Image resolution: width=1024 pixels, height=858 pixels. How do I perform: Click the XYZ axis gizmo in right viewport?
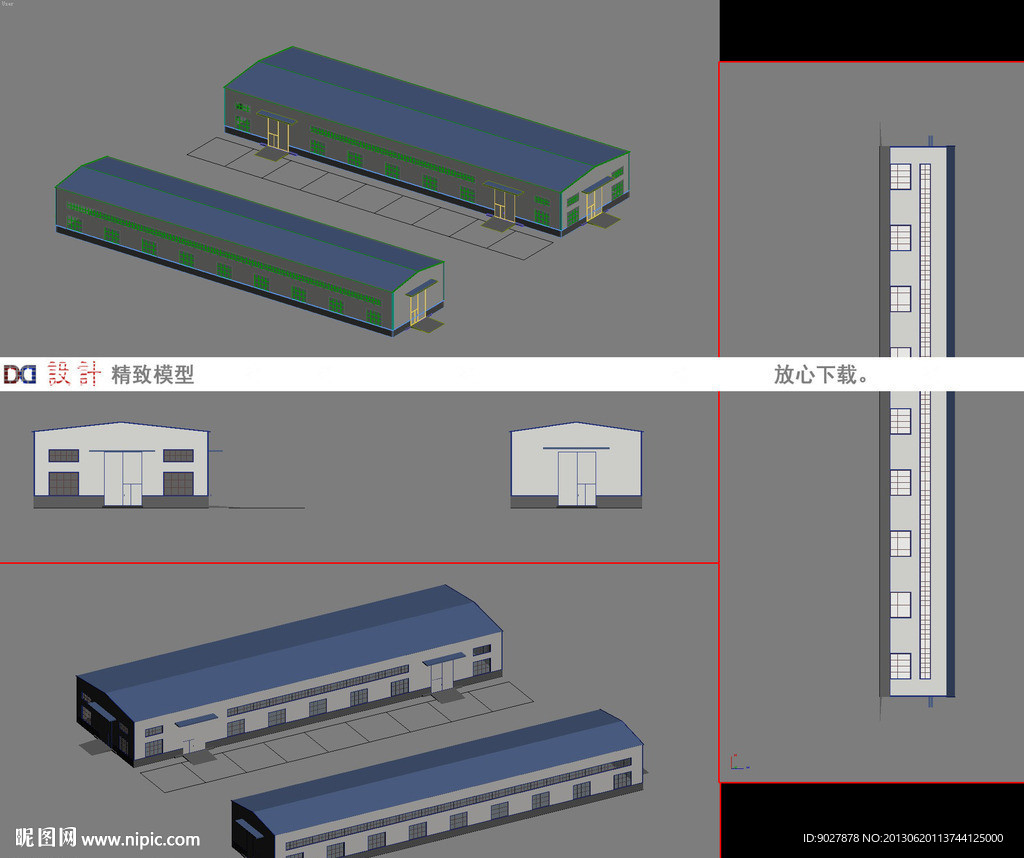(x=739, y=762)
